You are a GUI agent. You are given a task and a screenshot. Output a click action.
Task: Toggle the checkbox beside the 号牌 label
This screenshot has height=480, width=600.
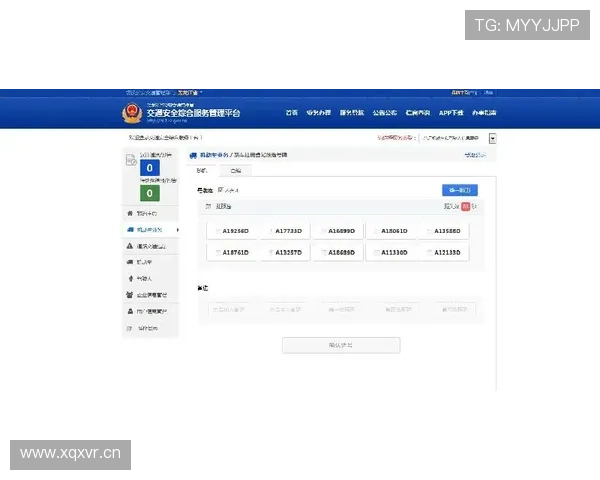click(220, 189)
